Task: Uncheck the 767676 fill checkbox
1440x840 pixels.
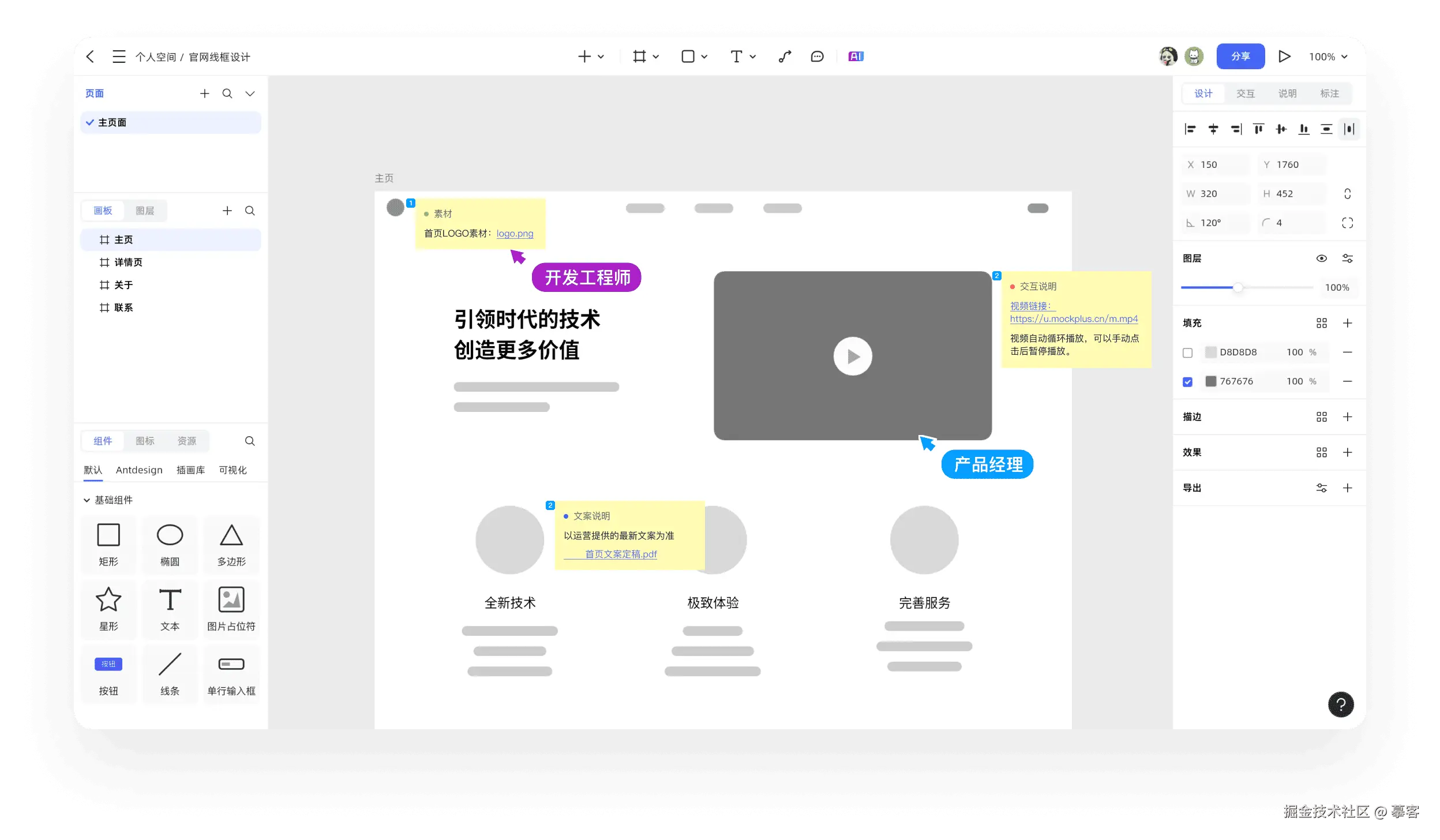Action: pyautogui.click(x=1187, y=382)
